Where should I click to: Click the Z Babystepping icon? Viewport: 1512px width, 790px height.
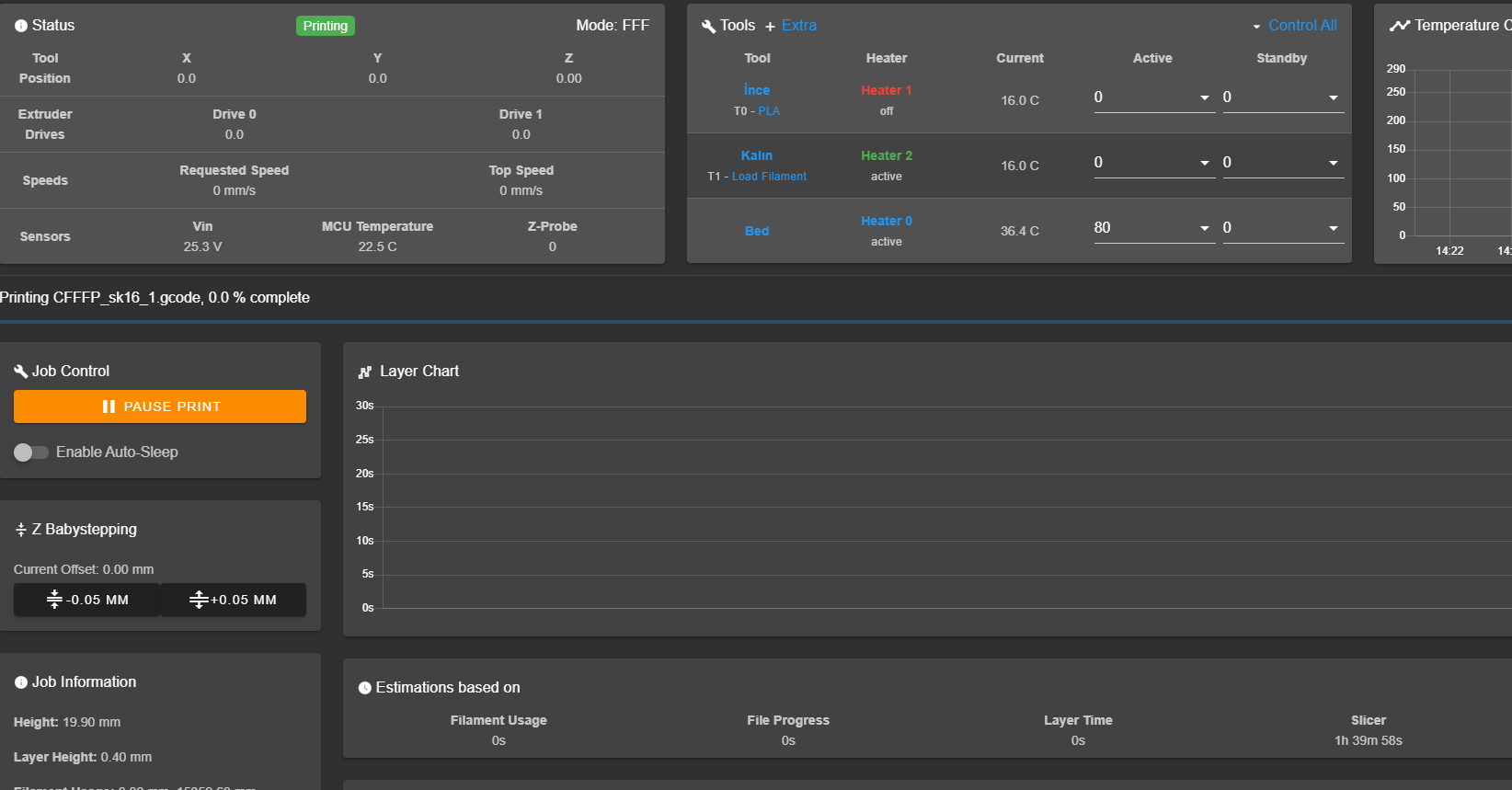coord(21,530)
